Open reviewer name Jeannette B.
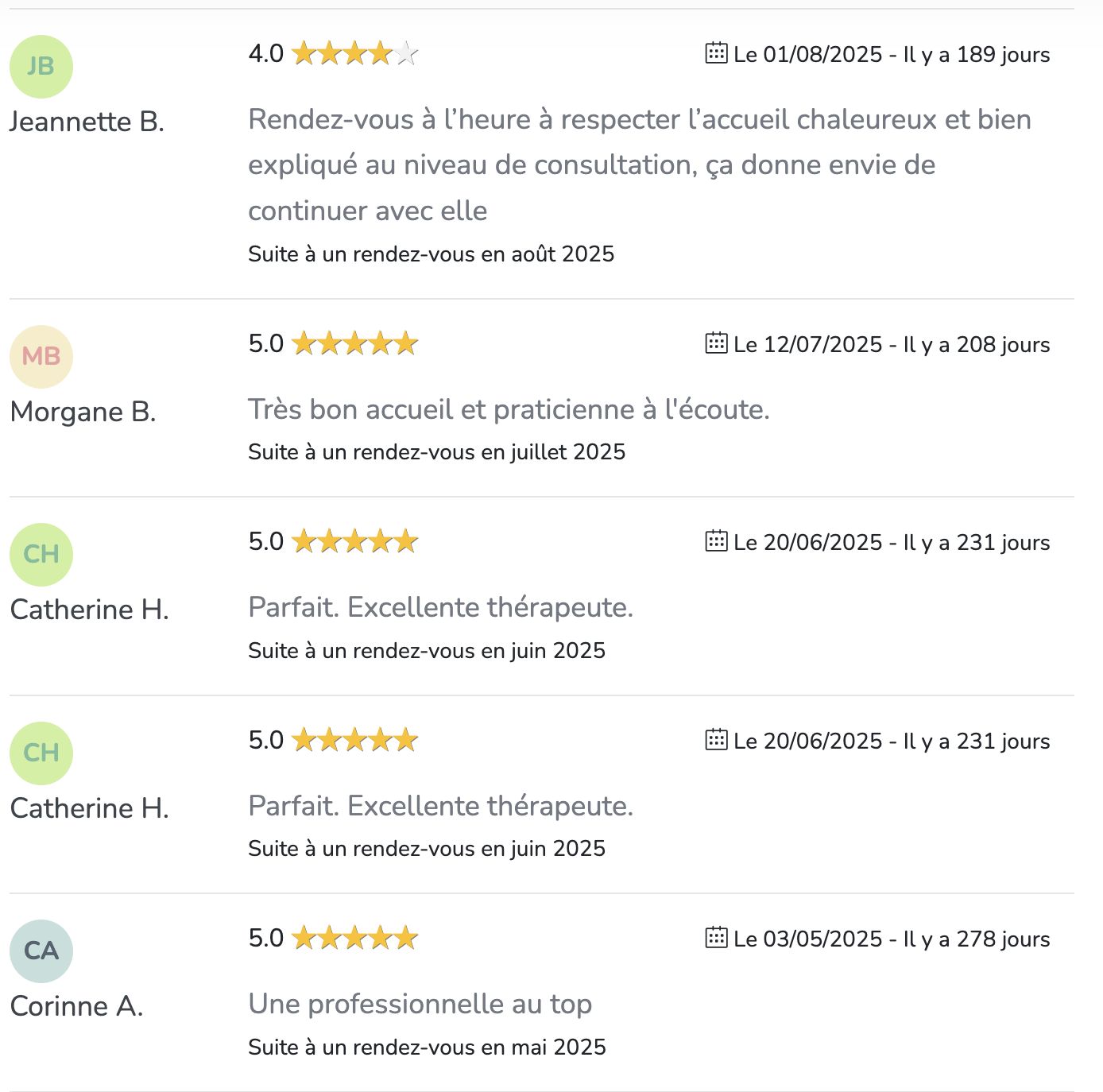This screenshot has width=1103, height=1092. click(x=87, y=122)
